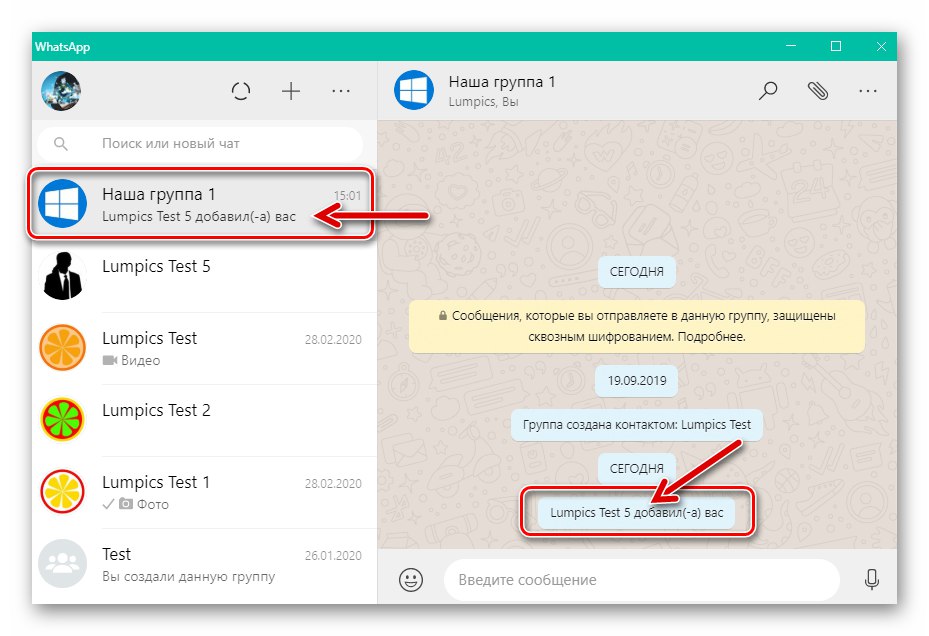Open the Lumpics Test chat with Видео
The height and width of the screenshot is (636, 929).
(x=204, y=349)
